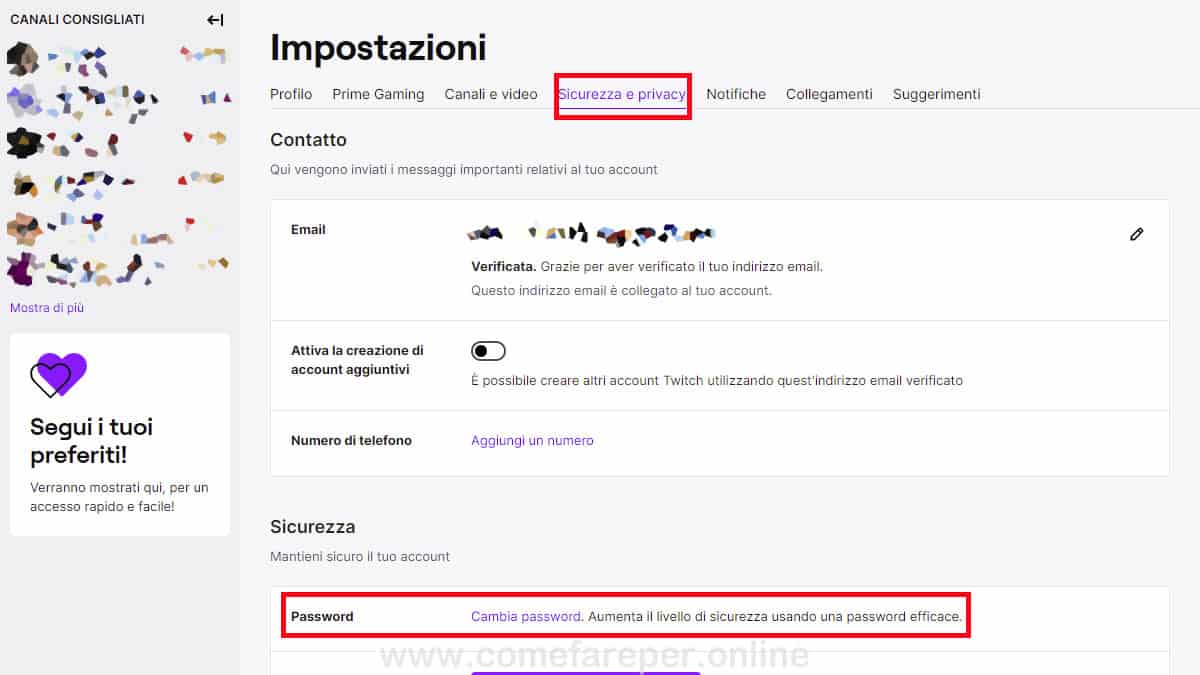Viewport: 1200px width, 675px height.
Task: Switch to the Profilo tab
Action: coord(290,93)
